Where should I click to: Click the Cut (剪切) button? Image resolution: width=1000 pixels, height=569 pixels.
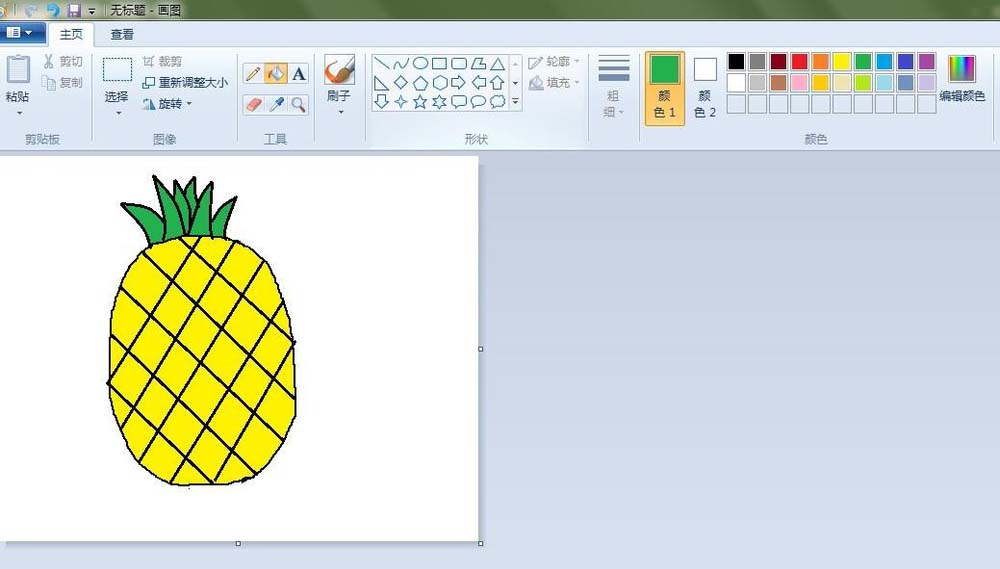[62, 61]
